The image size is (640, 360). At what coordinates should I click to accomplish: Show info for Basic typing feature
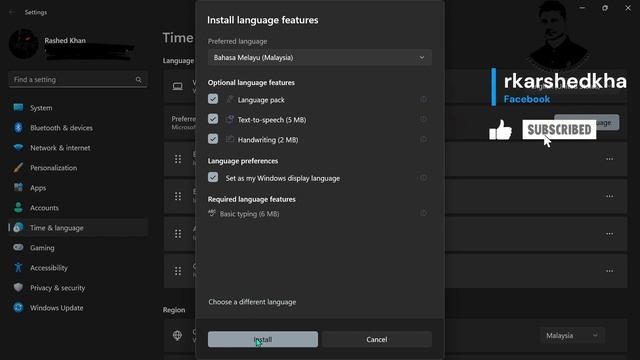pos(423,213)
